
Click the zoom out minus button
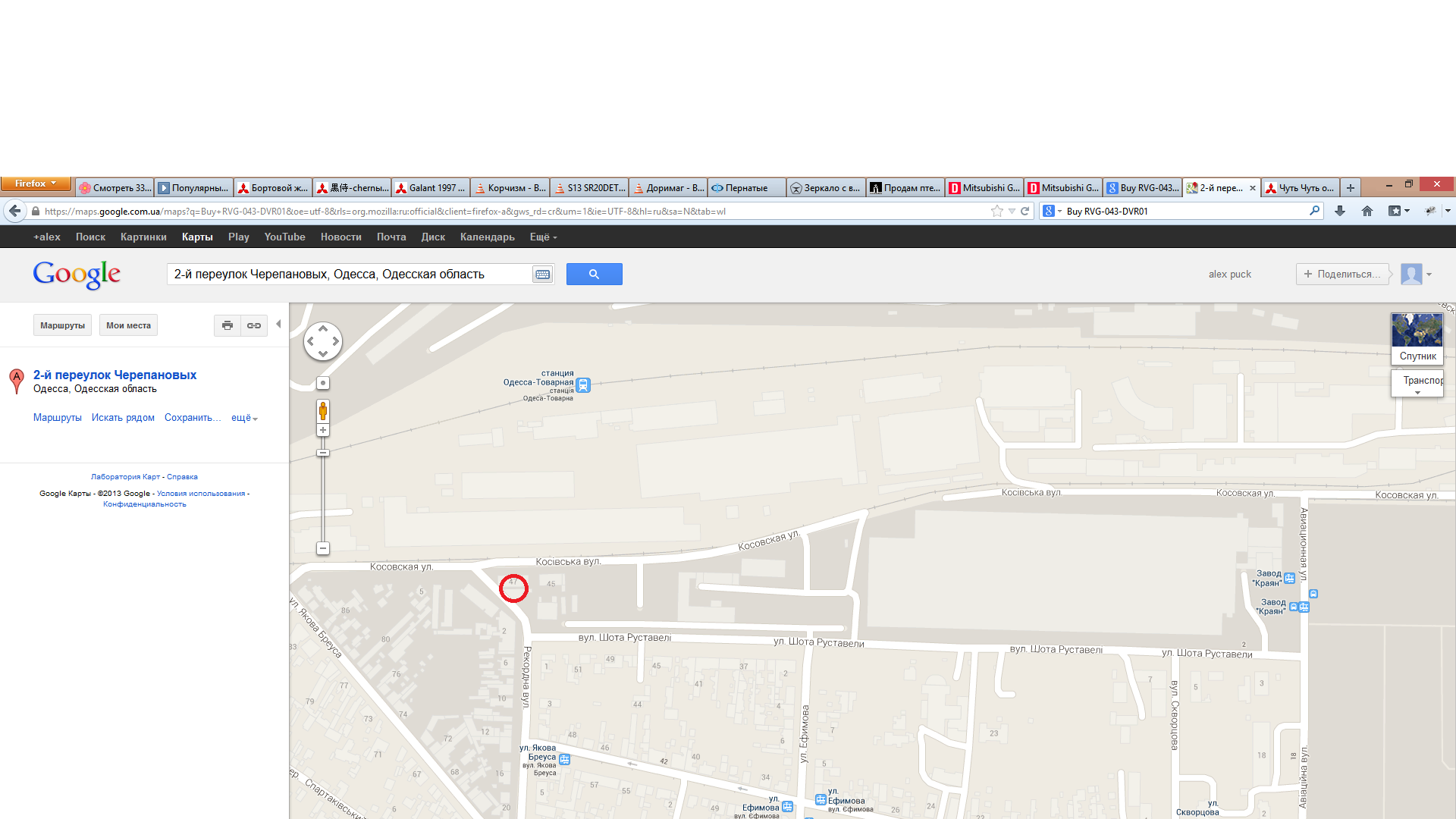[323, 548]
